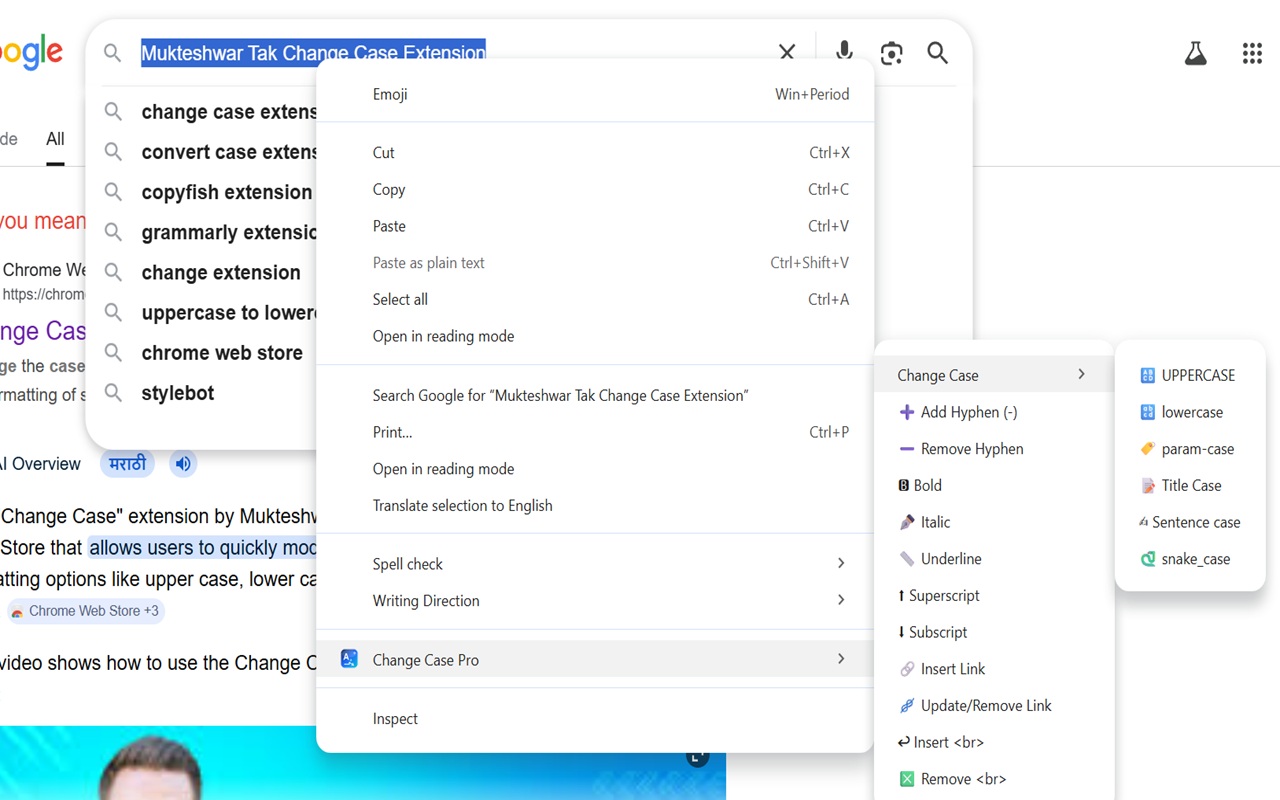
Task: Expand the Spell check submenu arrow
Action: tap(841, 564)
